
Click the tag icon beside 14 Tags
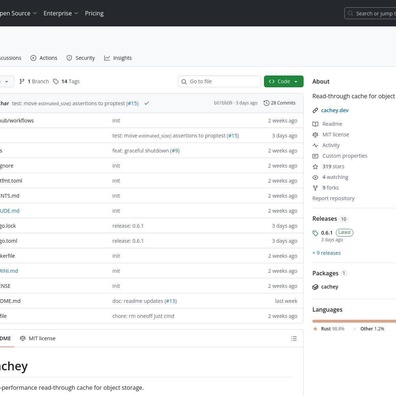56,81
